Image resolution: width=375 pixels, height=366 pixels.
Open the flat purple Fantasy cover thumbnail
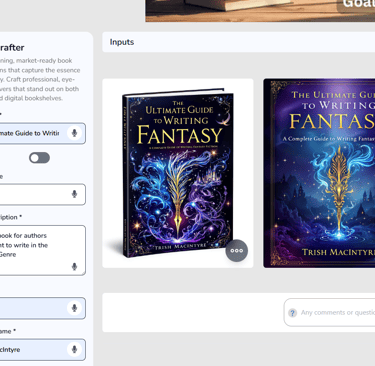319,173
